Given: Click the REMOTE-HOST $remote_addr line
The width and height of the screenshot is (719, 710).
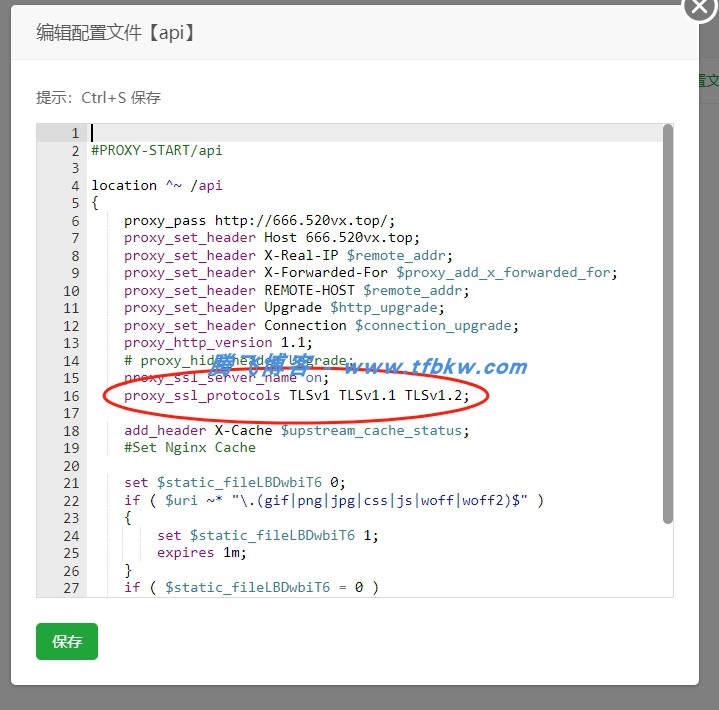Looking at the screenshot, I should point(297,291).
